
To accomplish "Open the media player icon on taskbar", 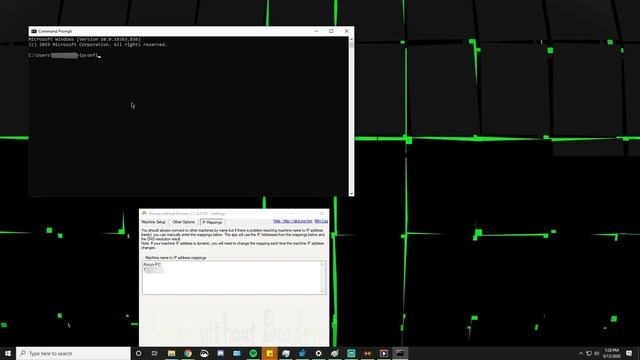I will click(x=384, y=353).
